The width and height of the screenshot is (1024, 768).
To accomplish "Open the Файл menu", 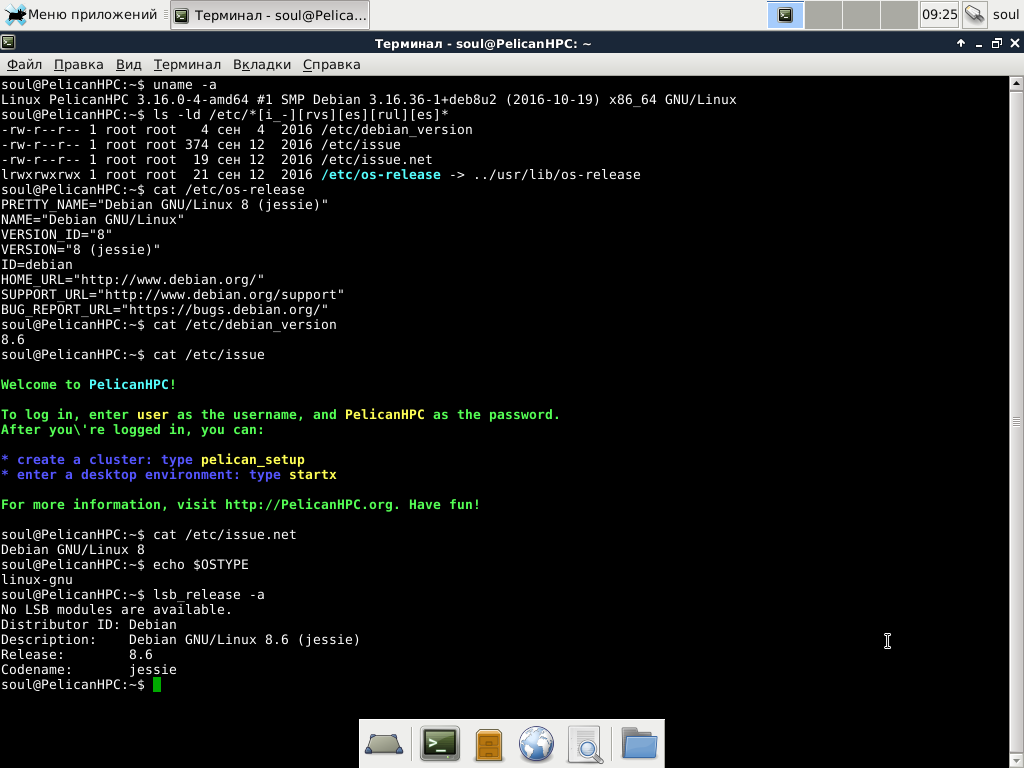I will pos(24,65).
